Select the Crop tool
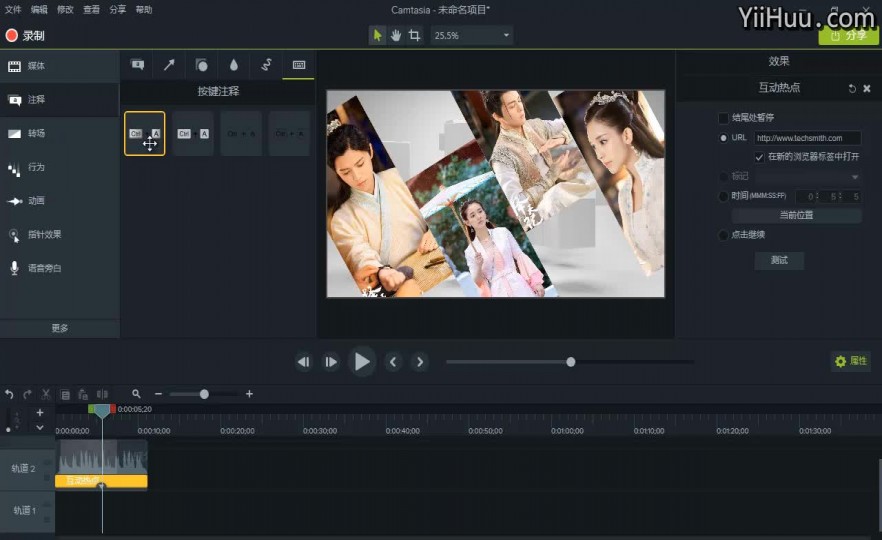This screenshot has width=882, height=540. (x=415, y=35)
